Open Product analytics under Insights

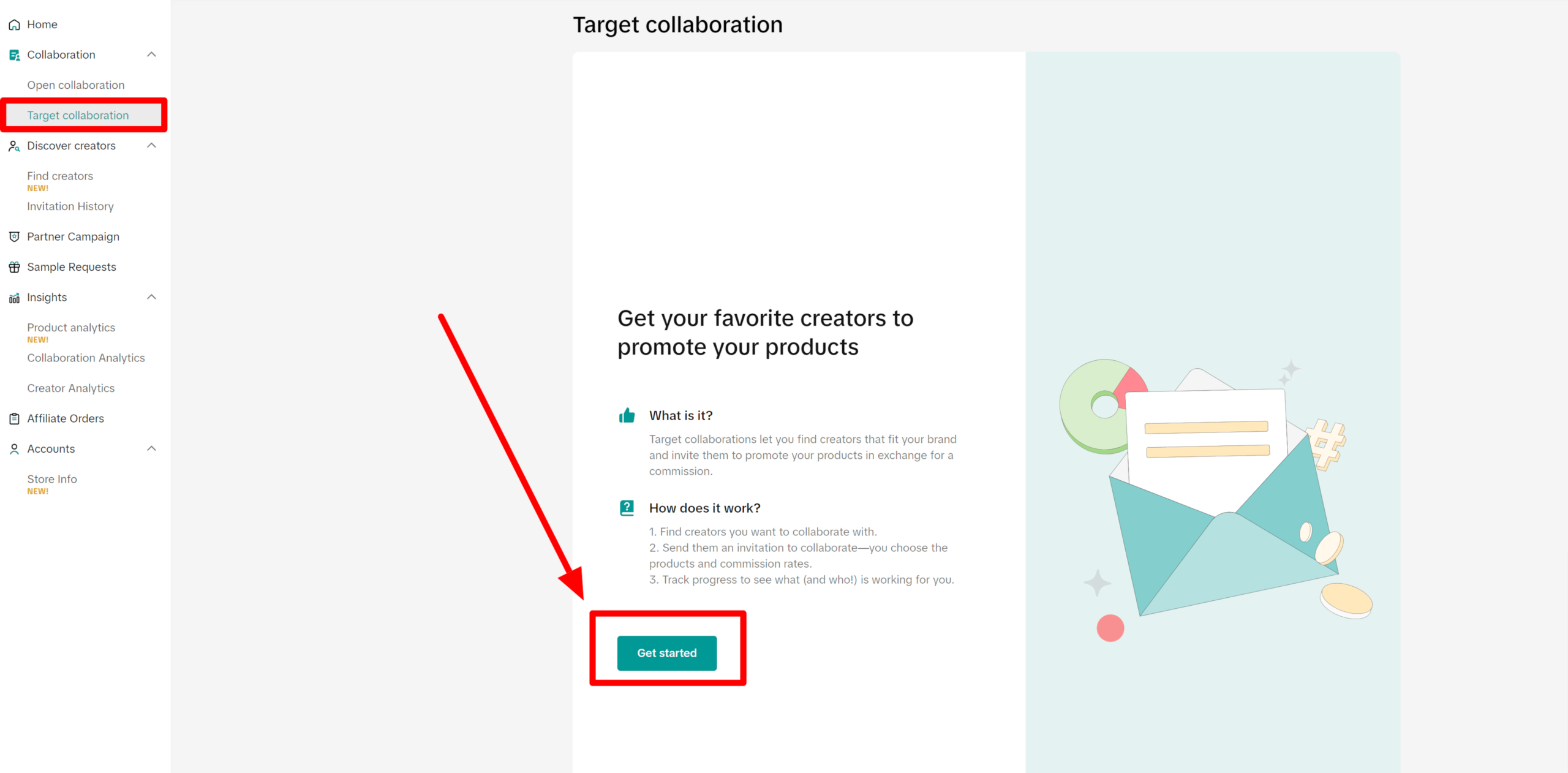click(71, 328)
